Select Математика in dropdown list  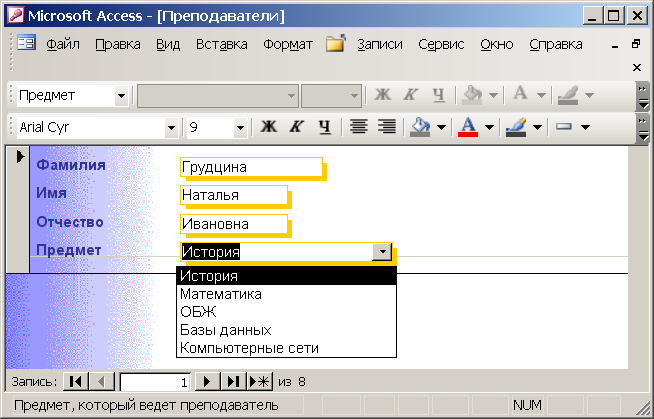pos(287,294)
